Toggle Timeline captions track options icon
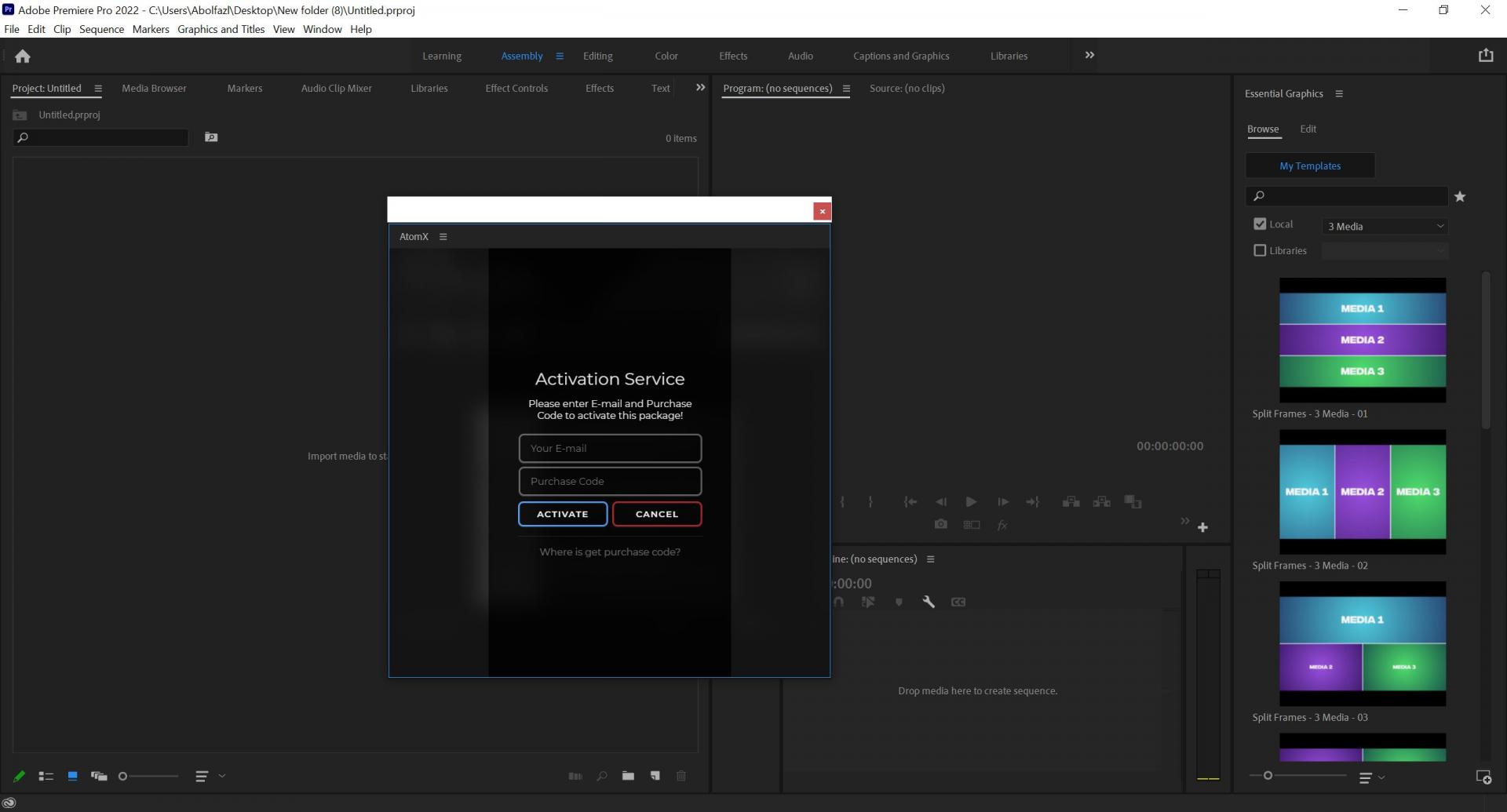This screenshot has height=812, width=1507. click(958, 602)
